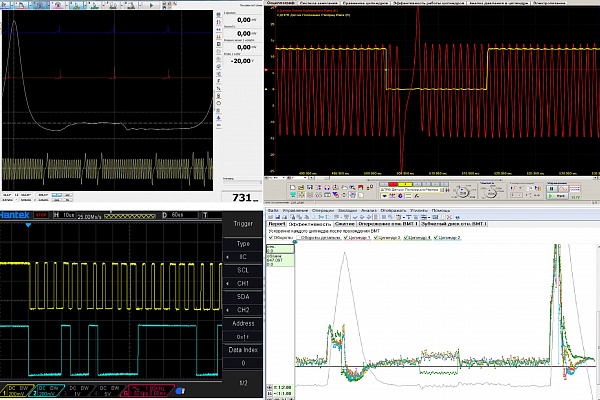Open the Отображать menu
Image resolution: width=600 pixels, height=400 pixels.
click(x=393, y=211)
